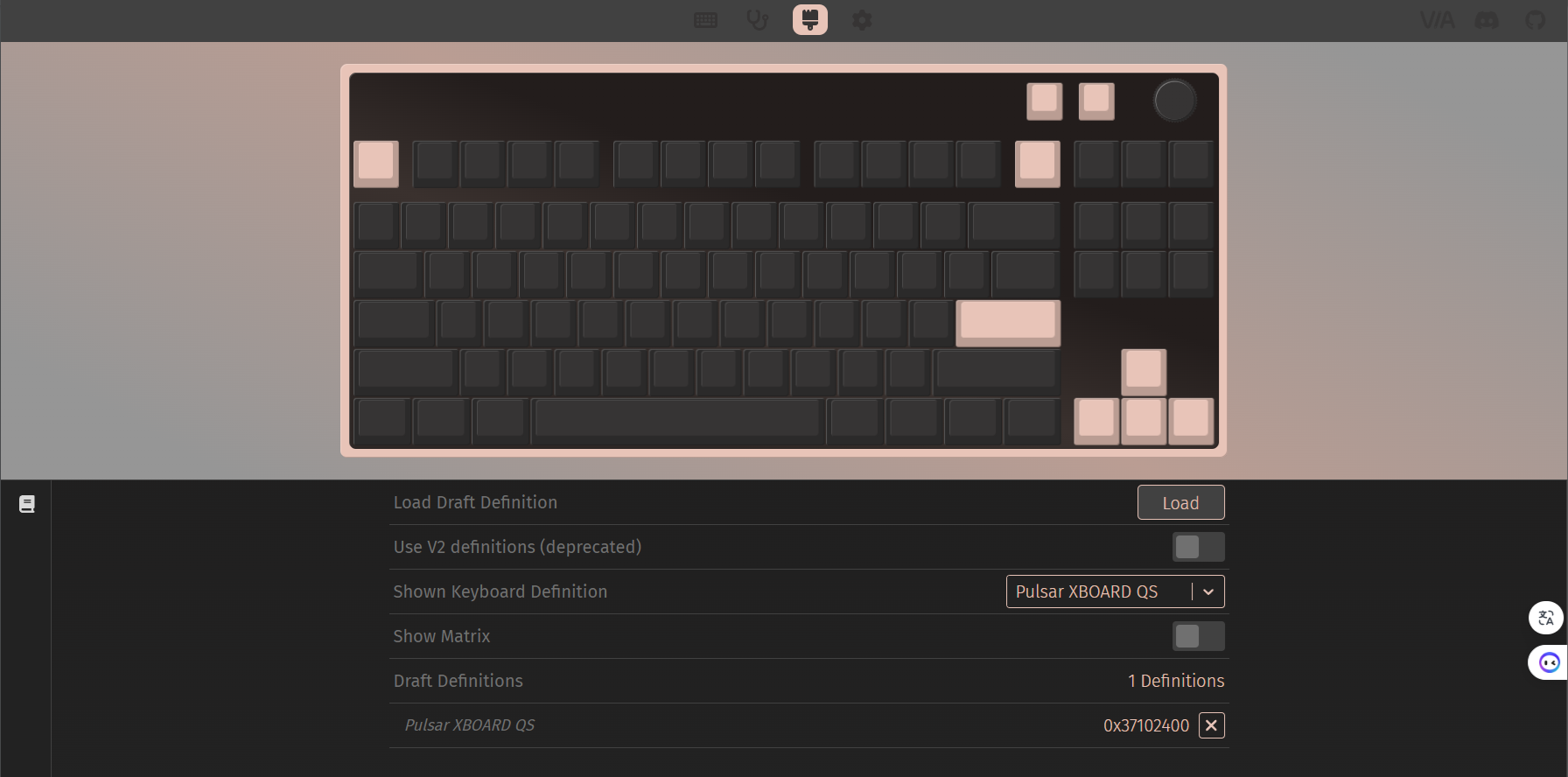Select the highlighted up arrow key

[1144, 372]
